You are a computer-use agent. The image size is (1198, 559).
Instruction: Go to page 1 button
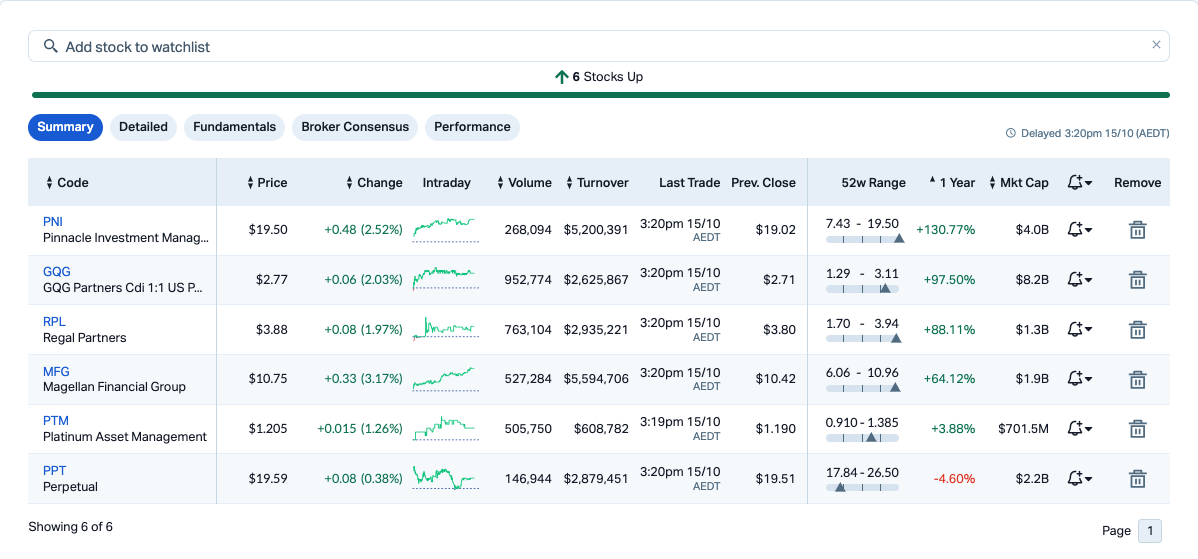[1150, 531]
